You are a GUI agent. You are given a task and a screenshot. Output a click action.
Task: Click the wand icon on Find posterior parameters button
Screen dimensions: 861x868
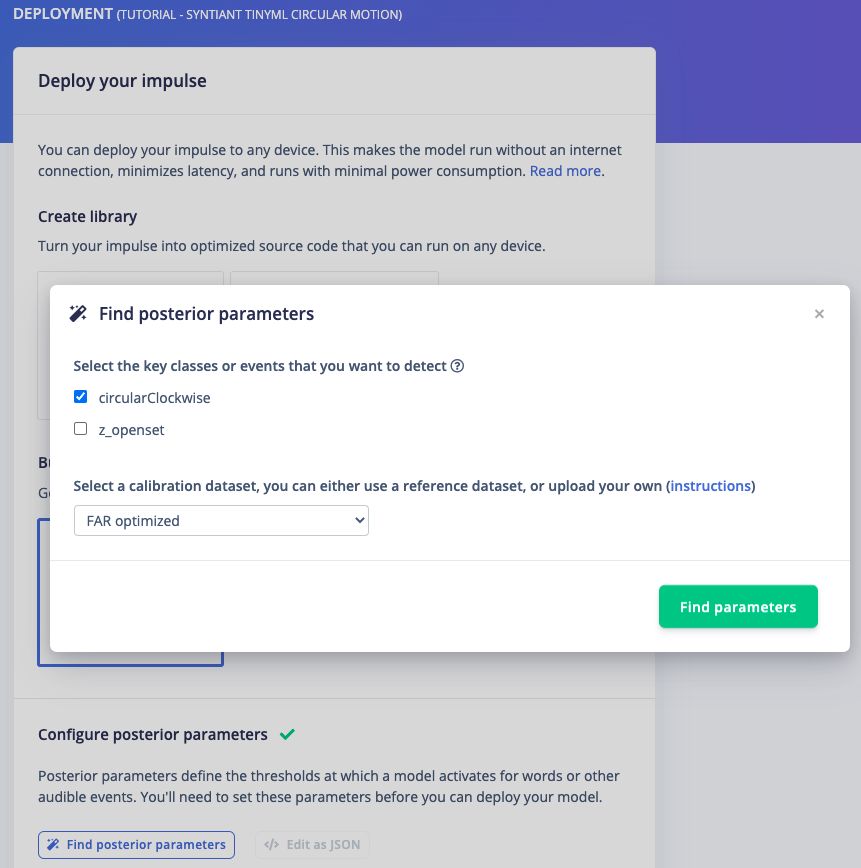point(53,845)
